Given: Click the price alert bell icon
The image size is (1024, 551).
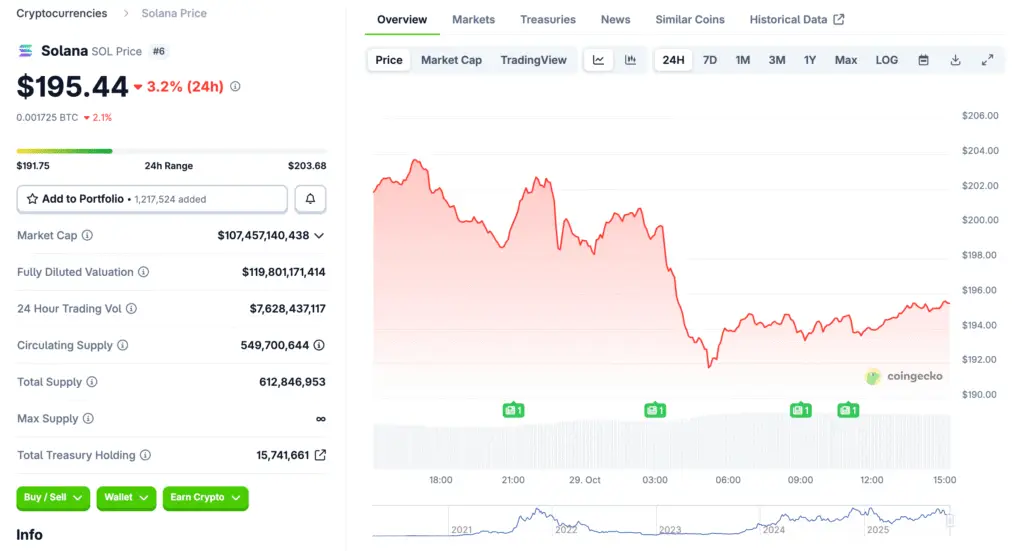Looking at the screenshot, I should click(310, 199).
